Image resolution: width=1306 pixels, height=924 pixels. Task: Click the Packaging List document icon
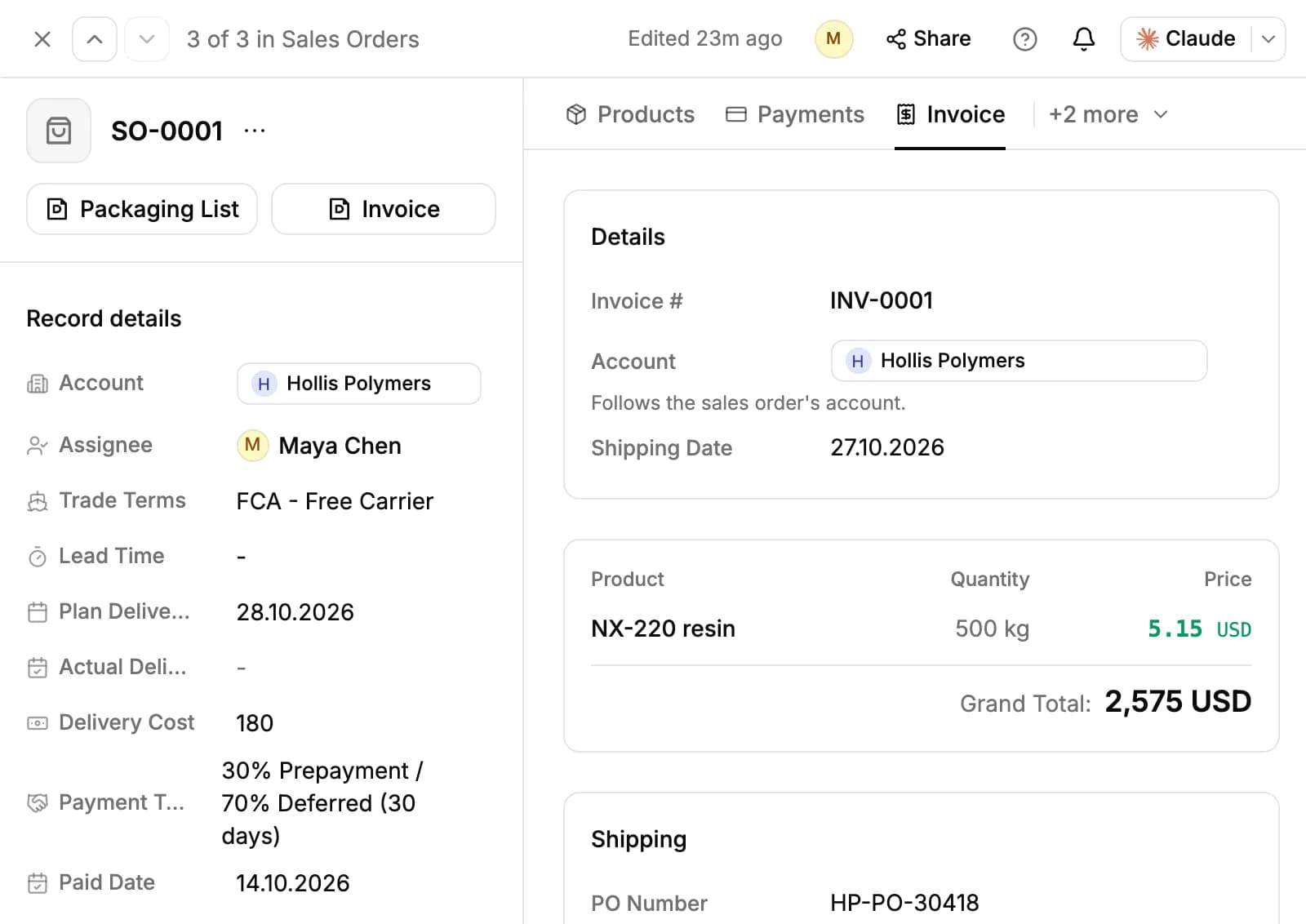pyautogui.click(x=57, y=209)
